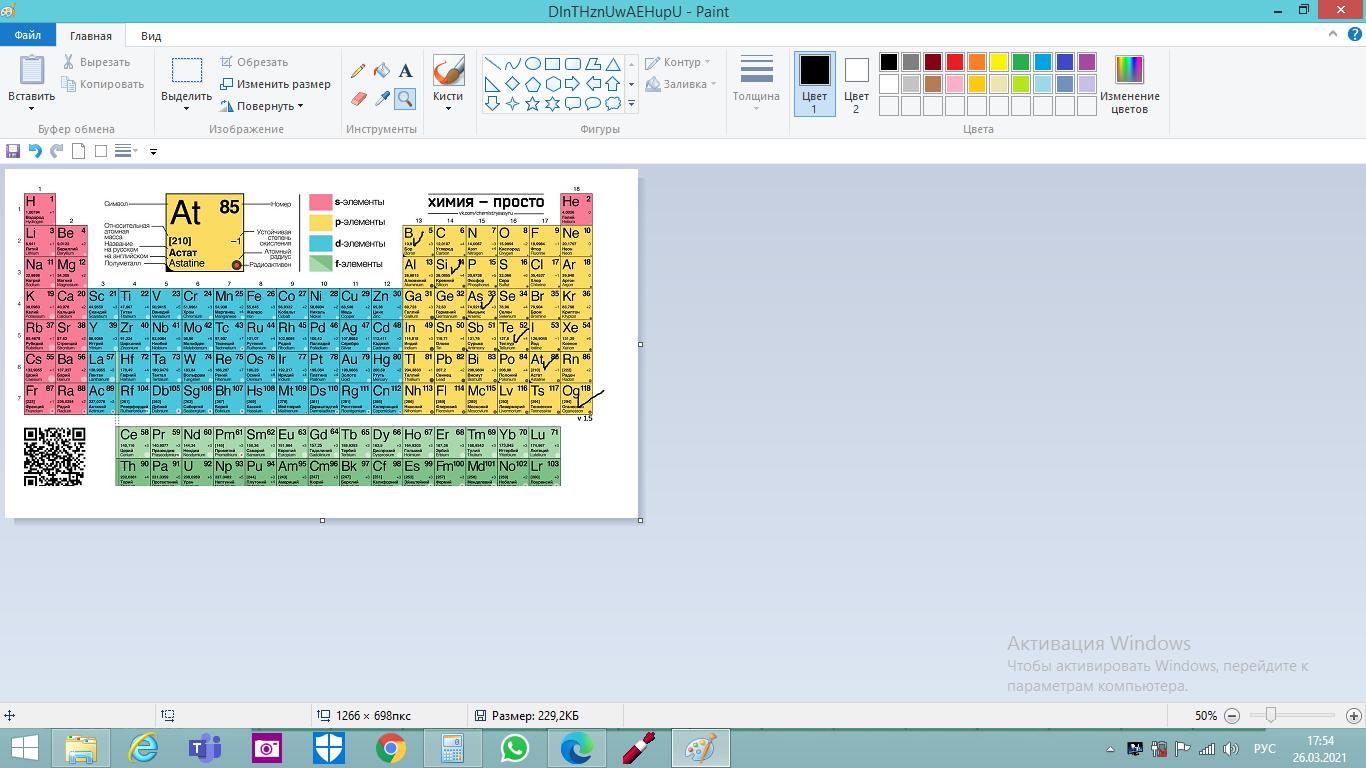Pick the green color swatch

point(1021,62)
